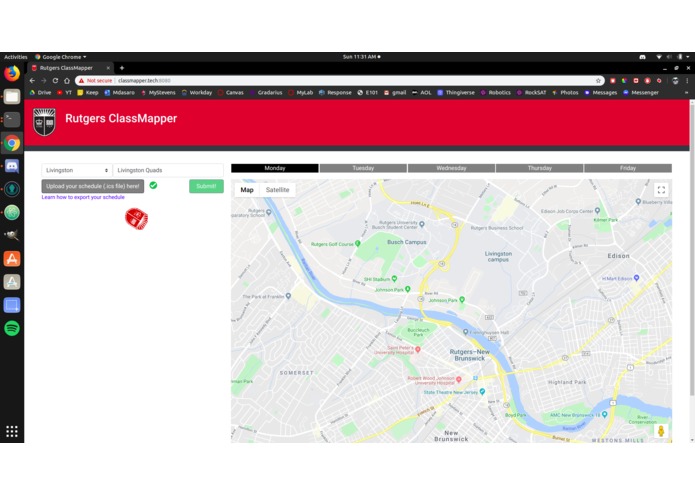The height and width of the screenshot is (494, 695).
Task: Select the Map view type
Action: coord(247,190)
